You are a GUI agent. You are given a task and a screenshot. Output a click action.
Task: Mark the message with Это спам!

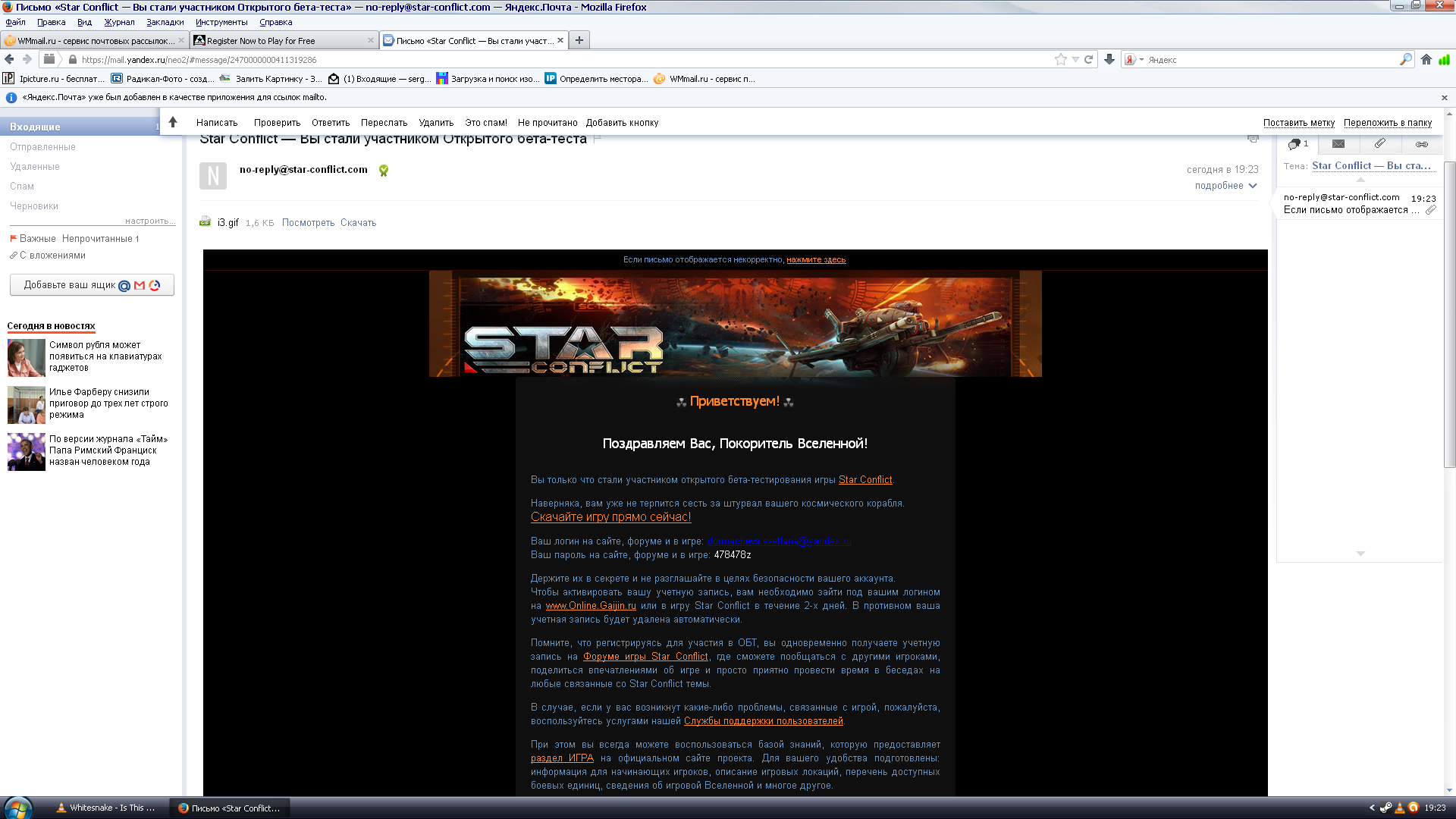coord(486,123)
